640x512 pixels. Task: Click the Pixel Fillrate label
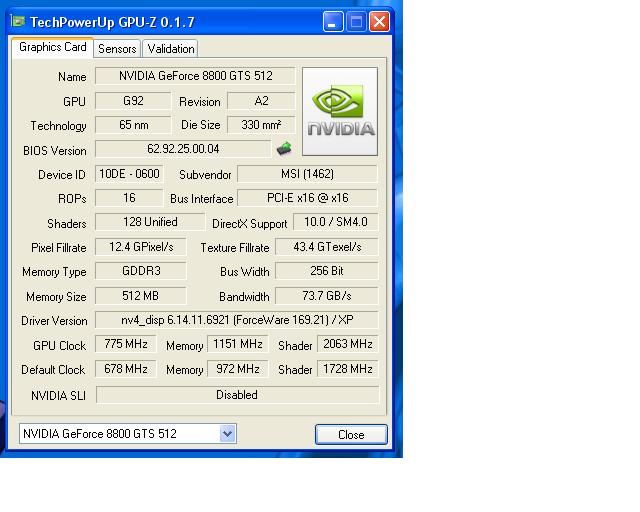[x=59, y=248]
